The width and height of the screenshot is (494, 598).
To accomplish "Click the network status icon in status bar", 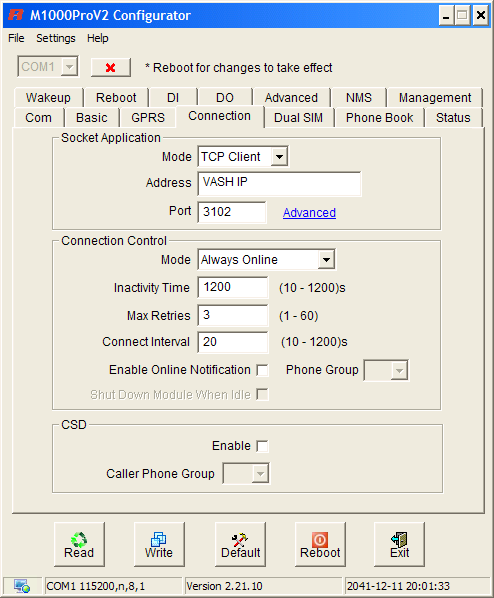I will pyautogui.click(x=22, y=586).
